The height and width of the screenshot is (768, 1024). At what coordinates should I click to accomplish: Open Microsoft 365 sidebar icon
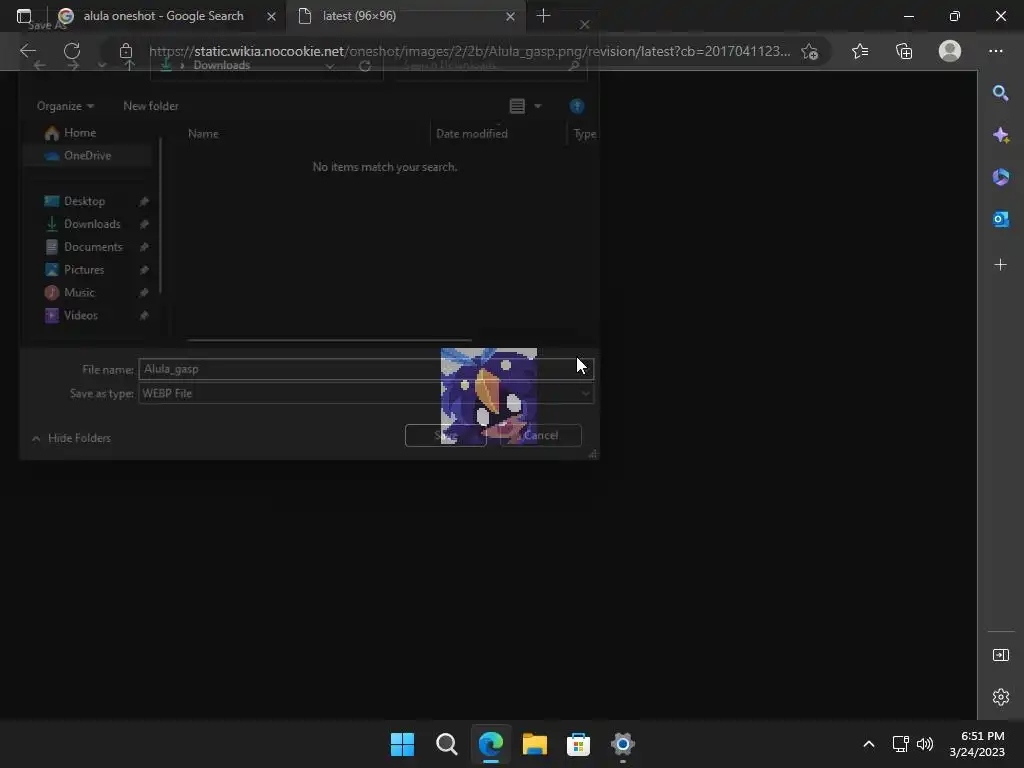[1000, 177]
